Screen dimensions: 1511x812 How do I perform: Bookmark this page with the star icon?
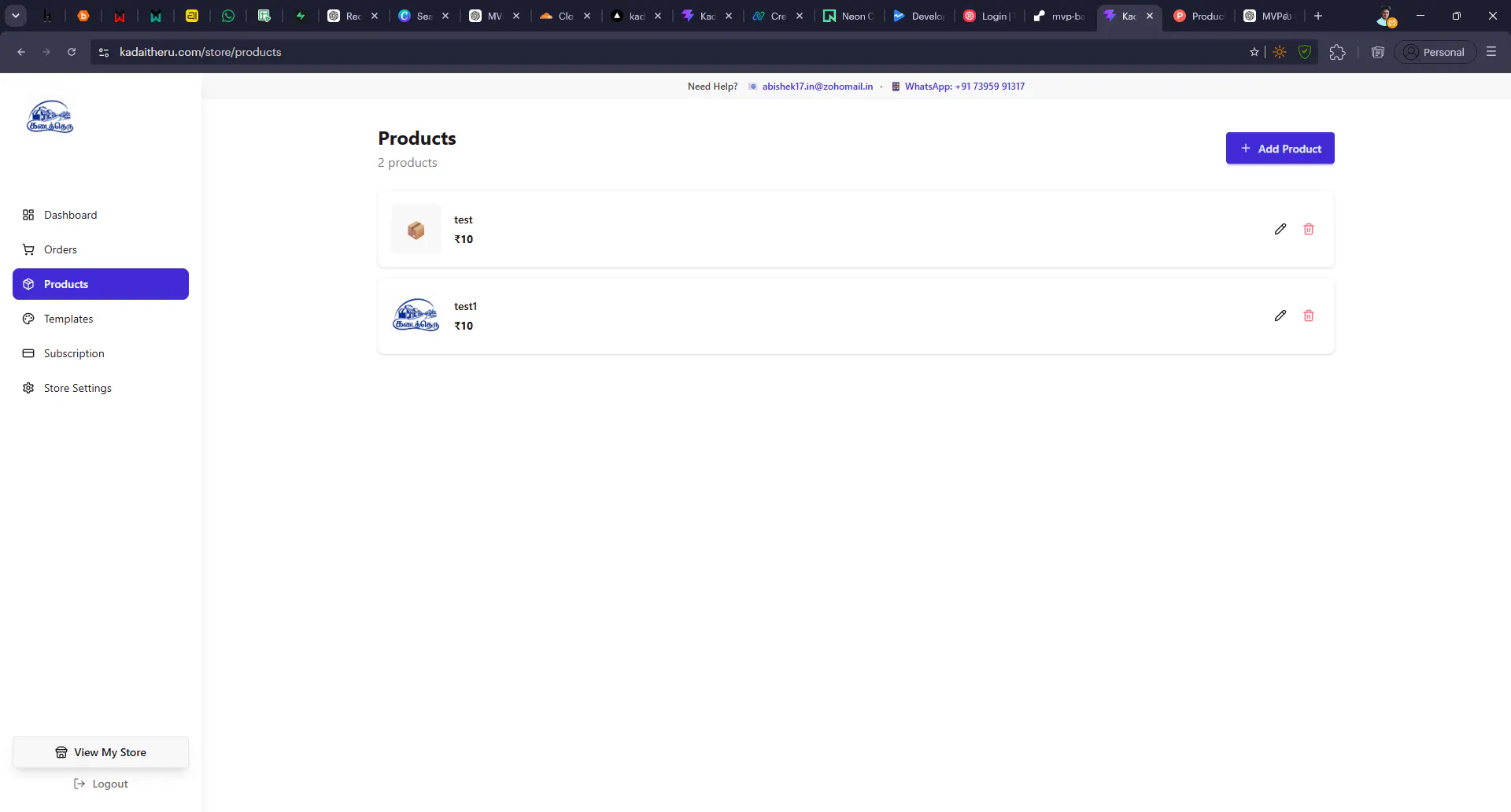coord(1254,52)
